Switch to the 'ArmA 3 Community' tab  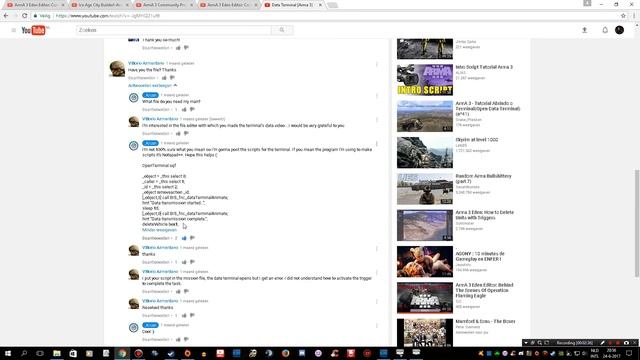coord(164,5)
